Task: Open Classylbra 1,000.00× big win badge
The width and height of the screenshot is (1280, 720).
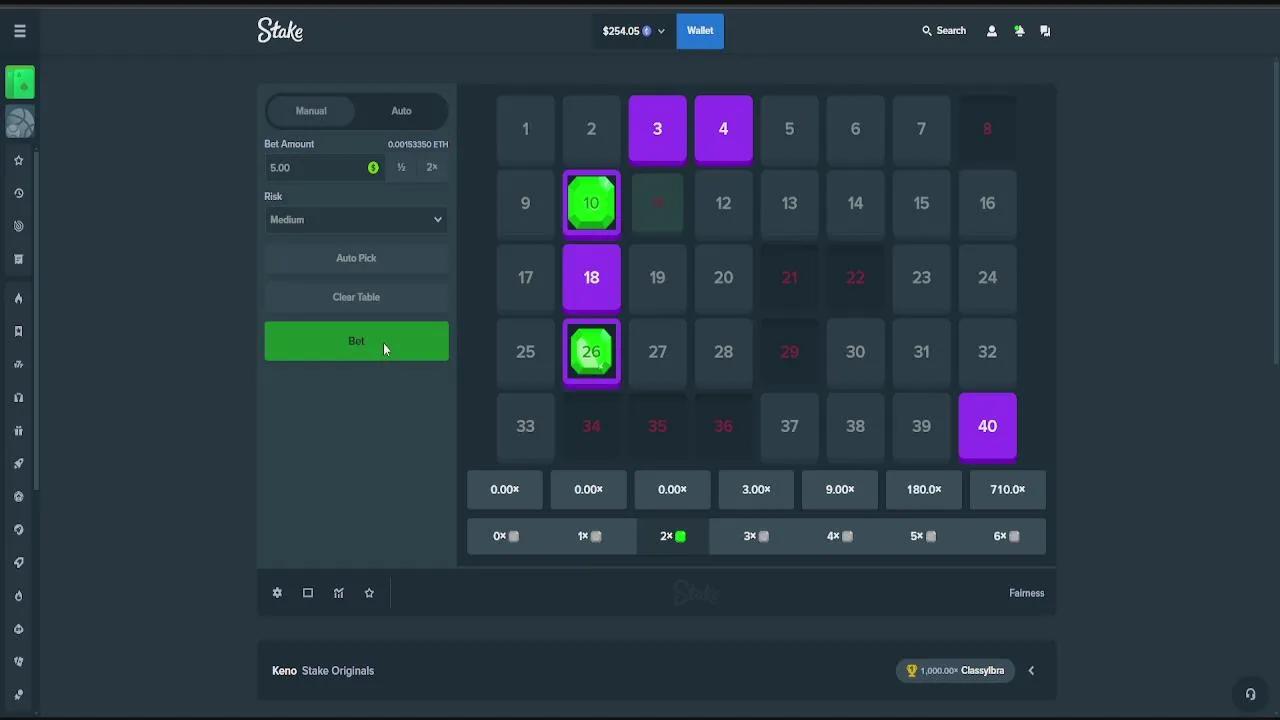Action: pos(956,671)
